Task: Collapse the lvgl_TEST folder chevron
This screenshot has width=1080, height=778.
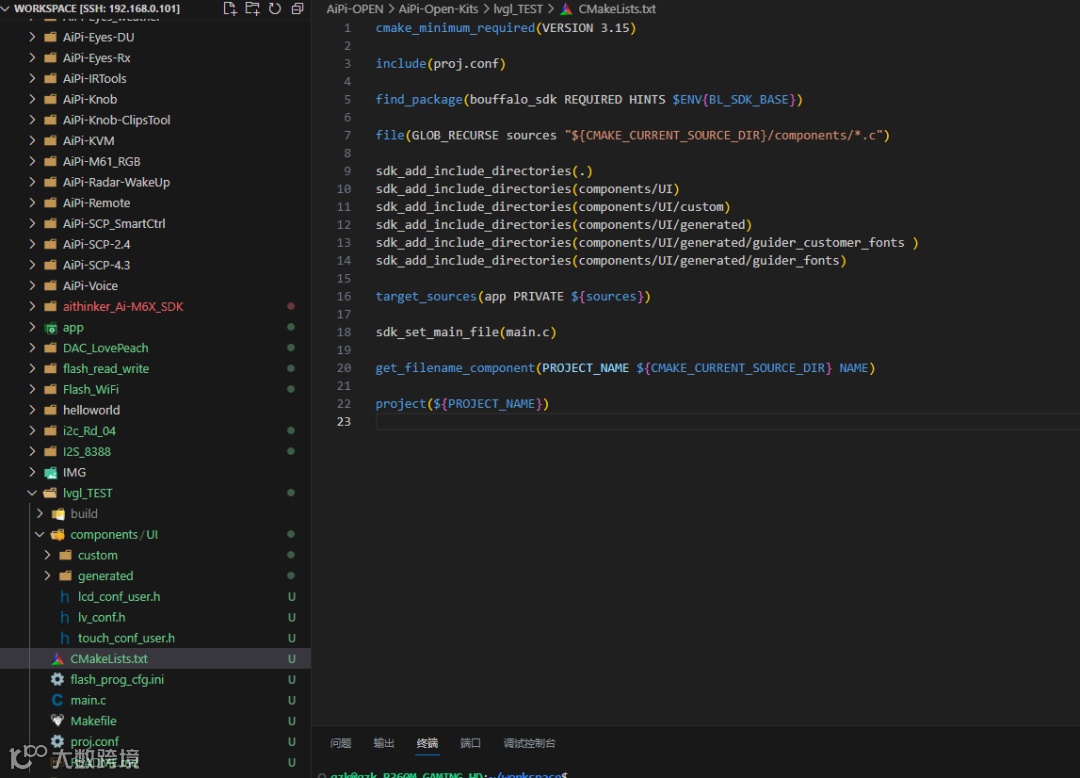Action: 32,493
